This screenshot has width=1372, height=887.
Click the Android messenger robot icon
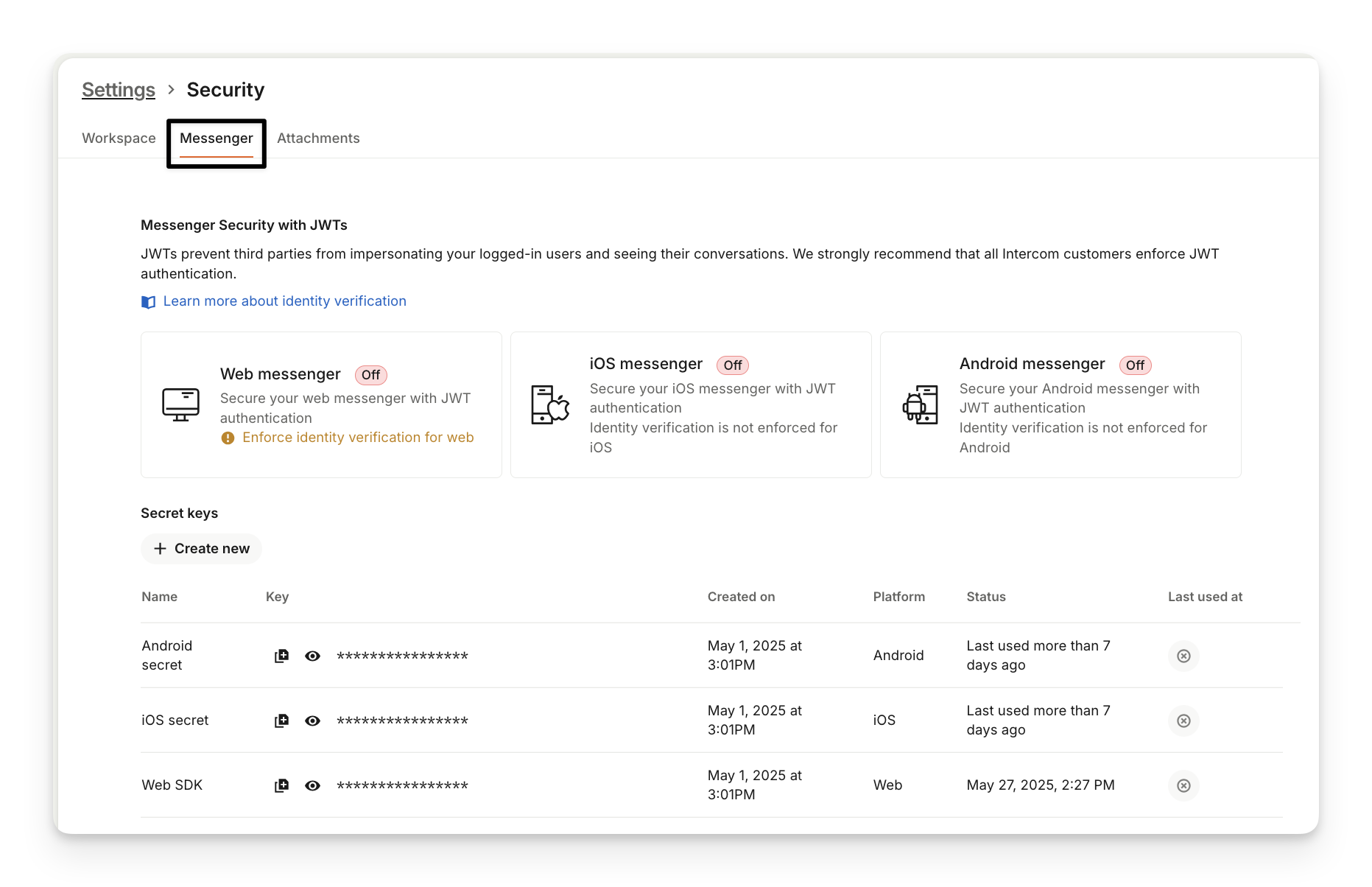pos(920,404)
